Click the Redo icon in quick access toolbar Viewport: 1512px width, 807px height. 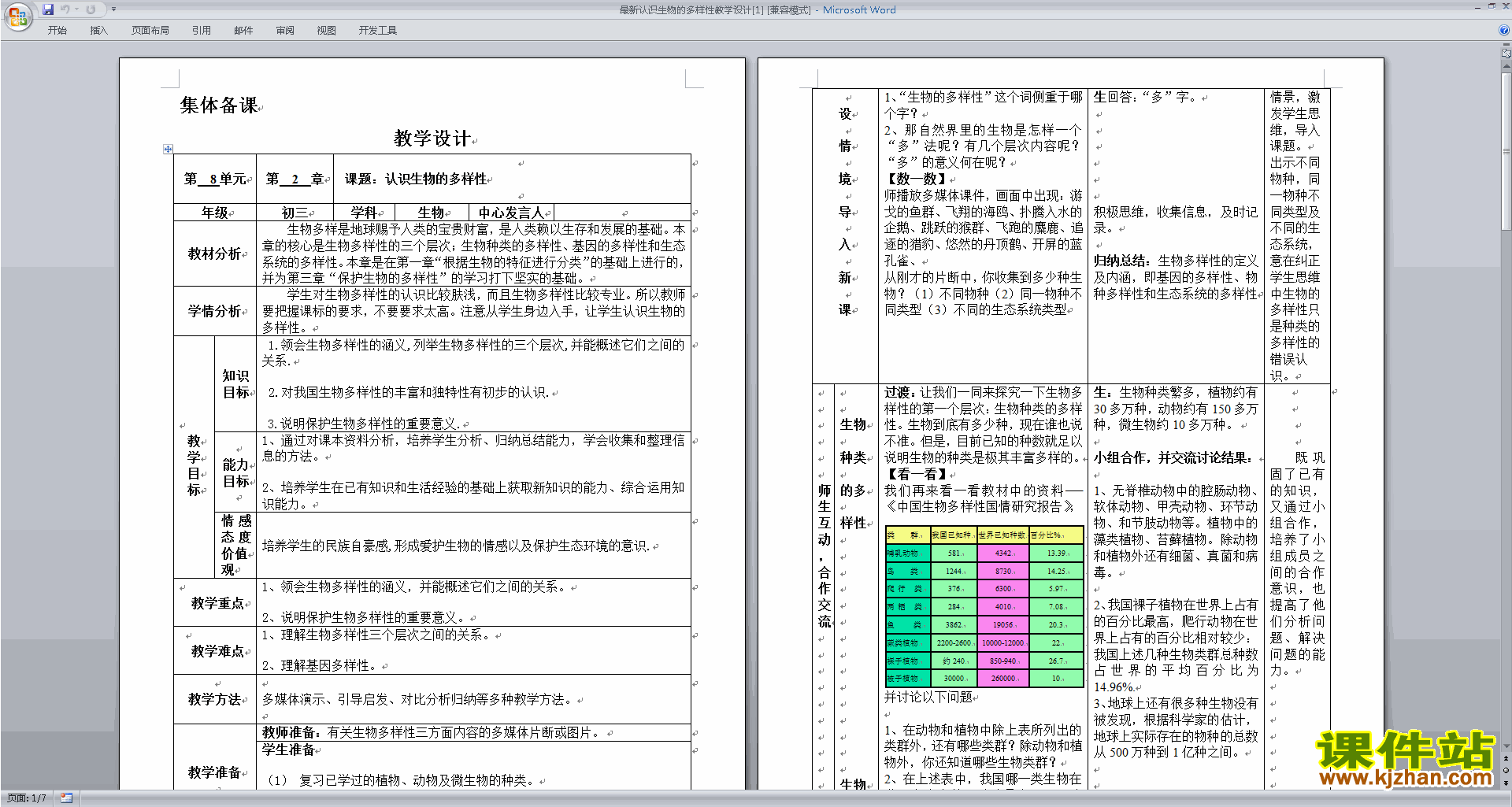(x=91, y=9)
